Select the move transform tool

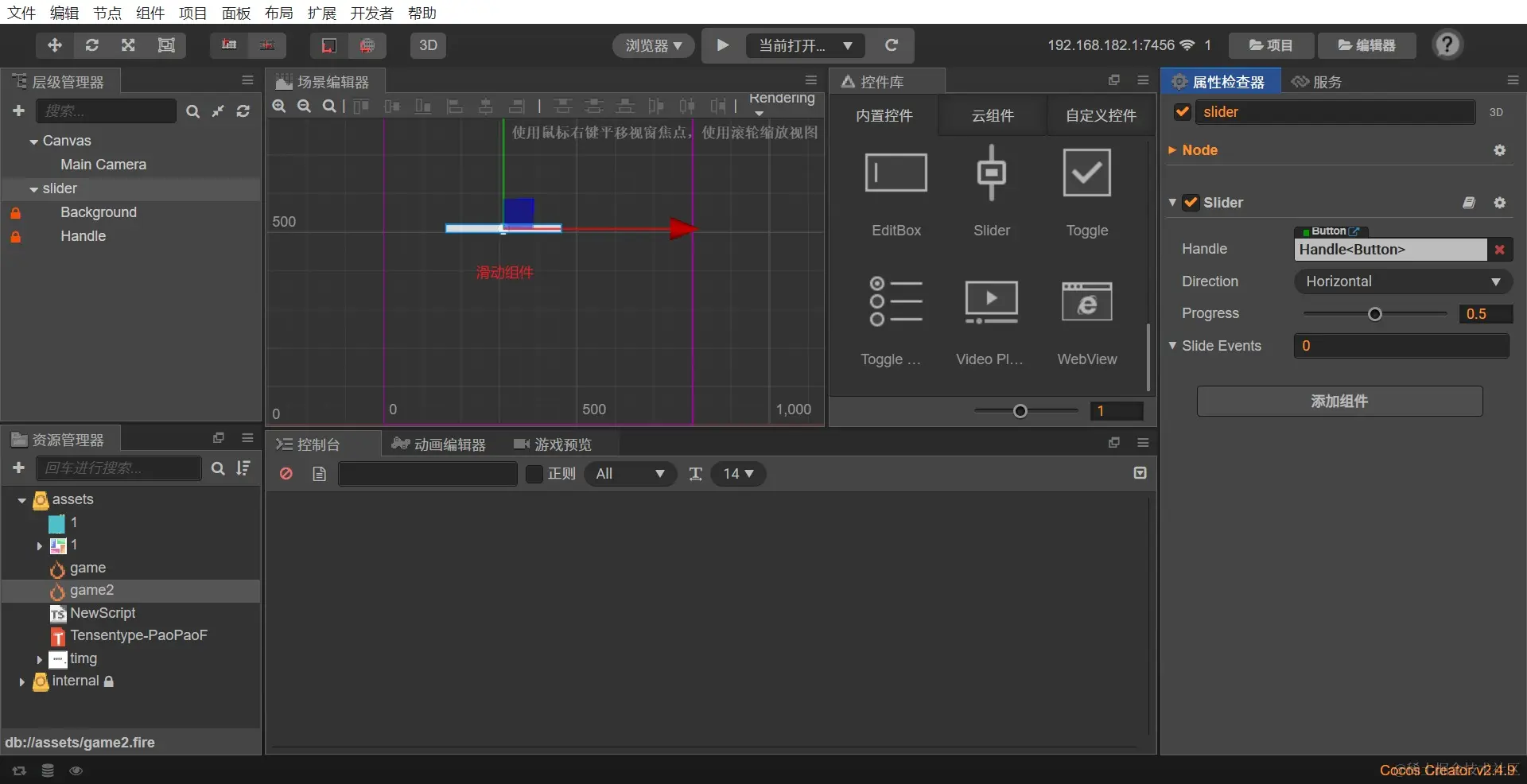55,45
